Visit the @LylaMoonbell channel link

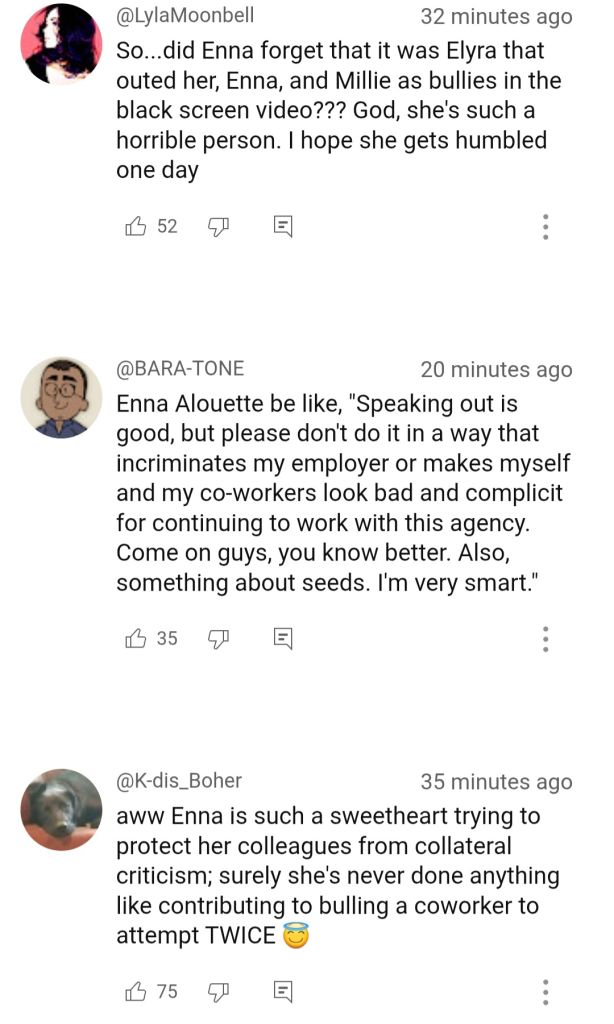pos(185,16)
